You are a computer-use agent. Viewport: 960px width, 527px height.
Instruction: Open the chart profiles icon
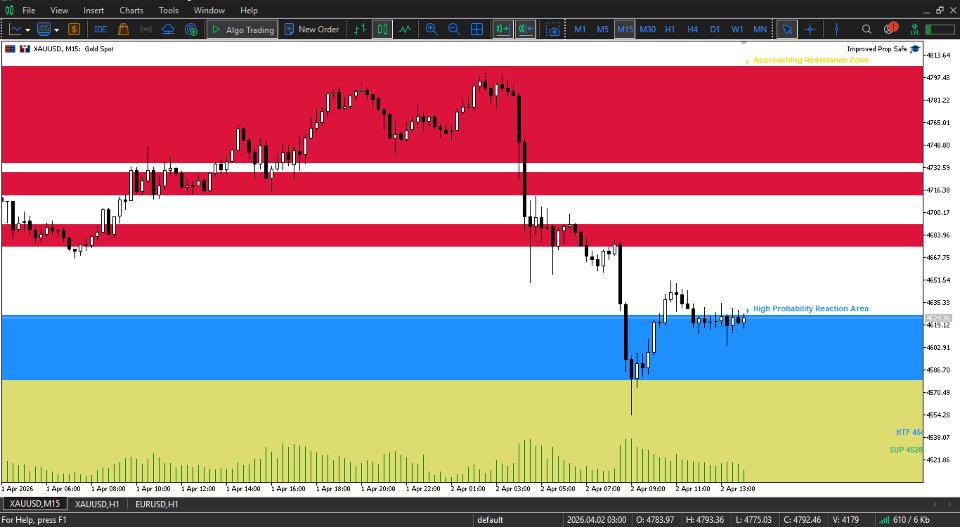click(43, 29)
